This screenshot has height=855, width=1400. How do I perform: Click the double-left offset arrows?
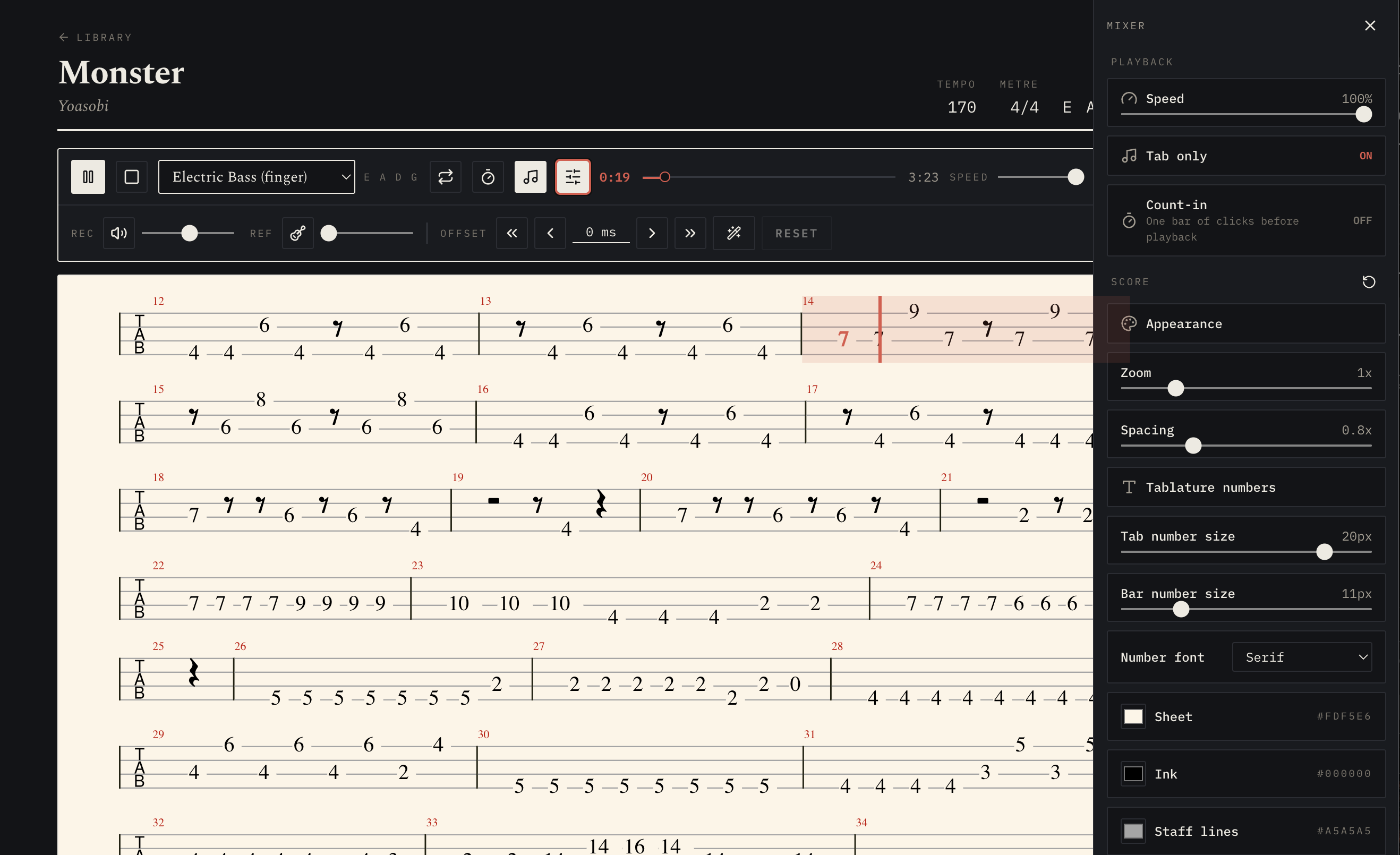512,233
